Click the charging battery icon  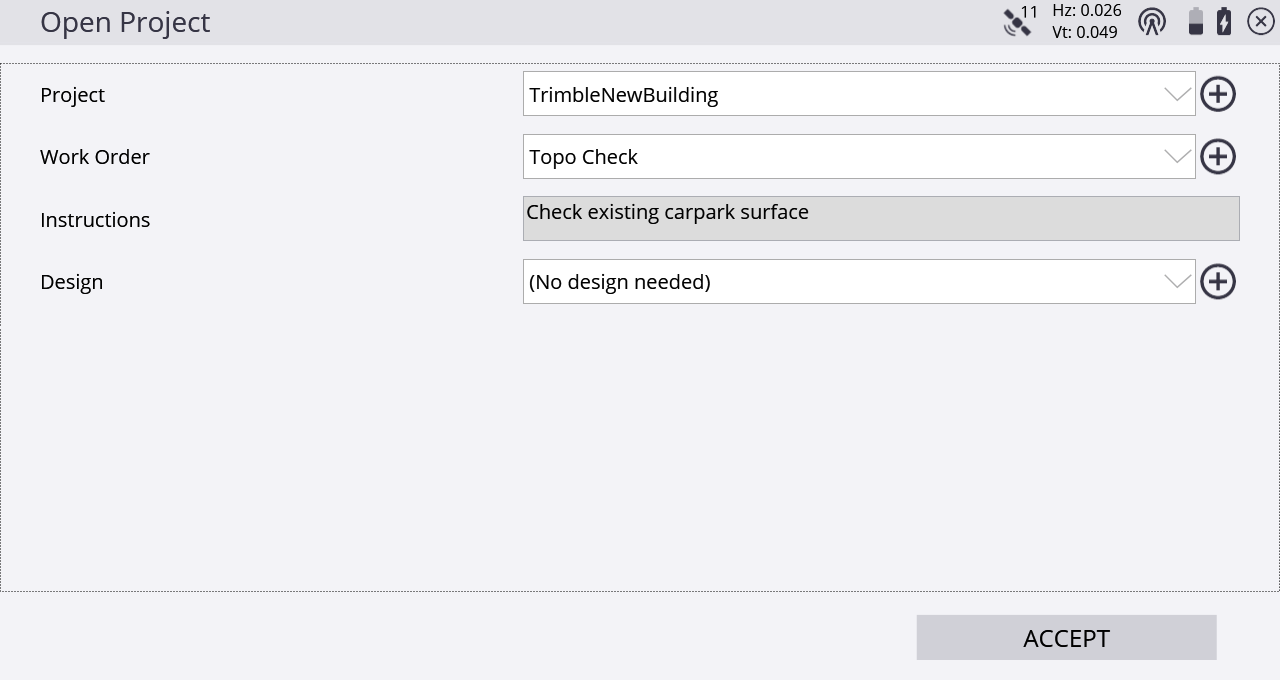(x=1224, y=21)
